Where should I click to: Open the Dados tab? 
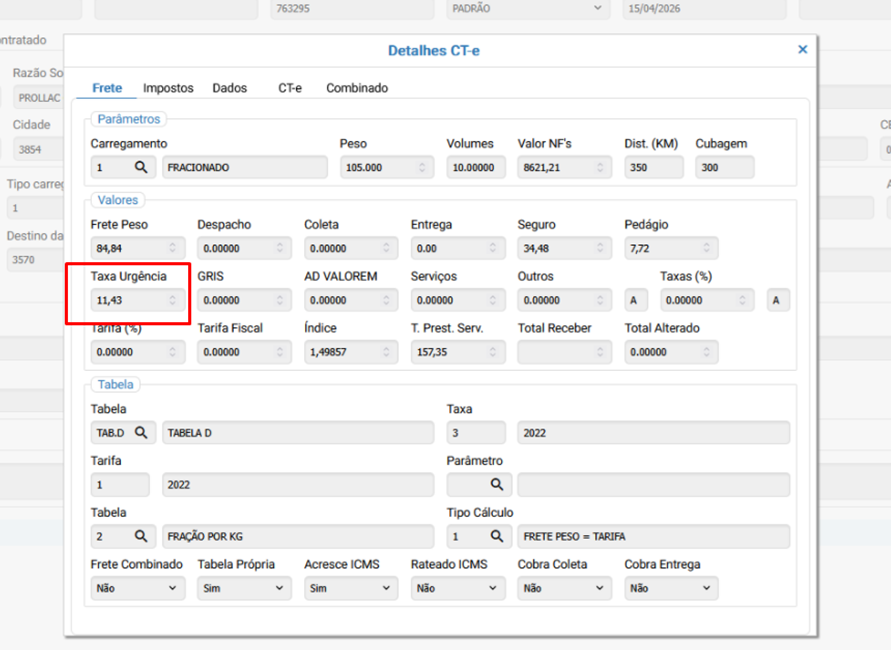[229, 88]
